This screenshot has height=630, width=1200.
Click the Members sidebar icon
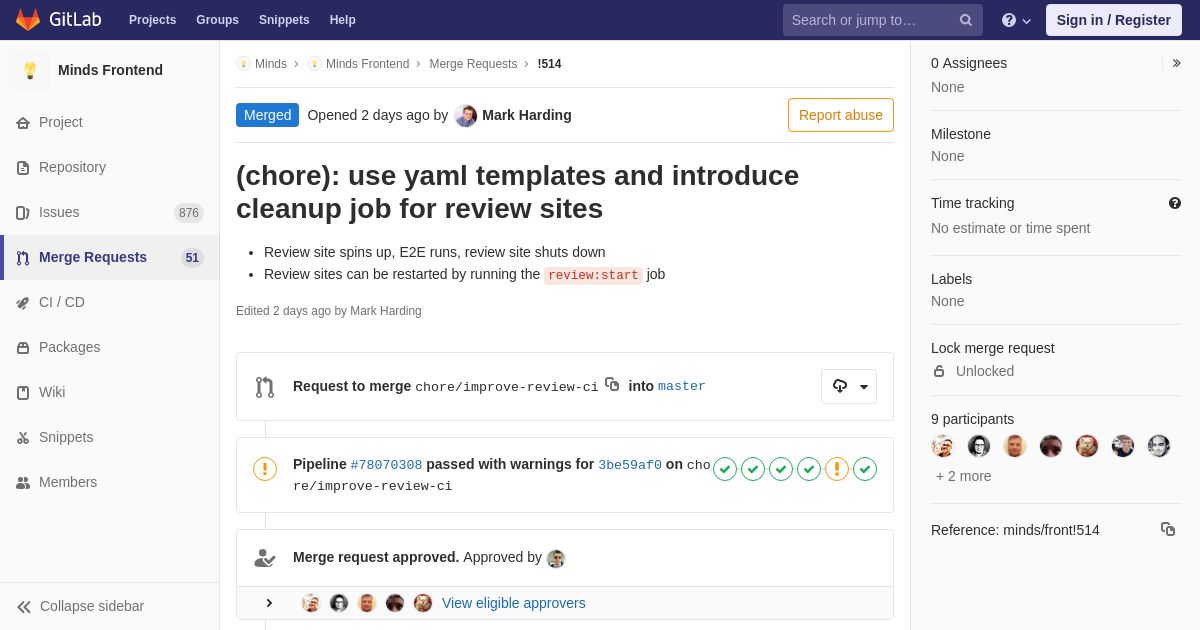tap(23, 482)
